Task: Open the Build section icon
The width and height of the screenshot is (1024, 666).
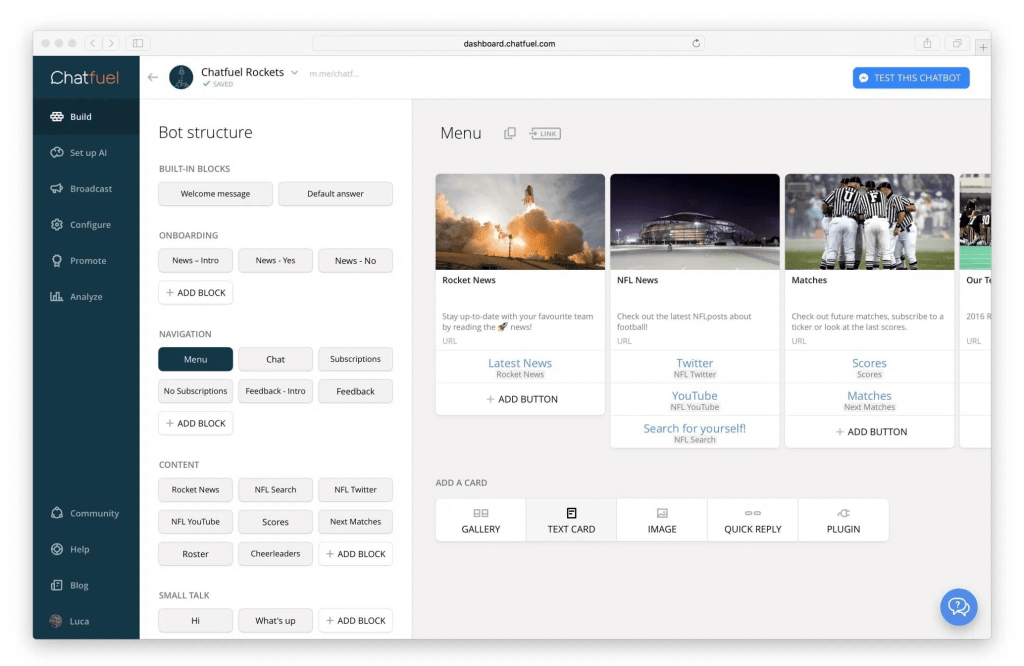Action: click(x=57, y=117)
